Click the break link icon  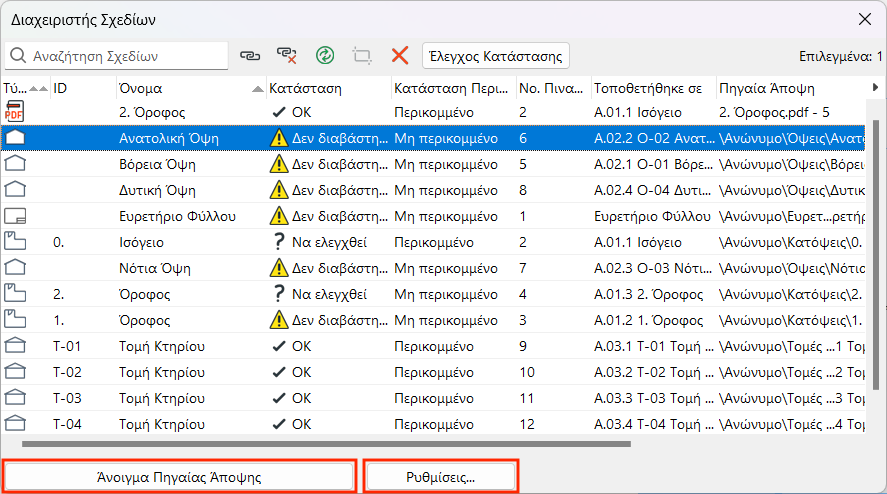pyautogui.click(x=287, y=56)
